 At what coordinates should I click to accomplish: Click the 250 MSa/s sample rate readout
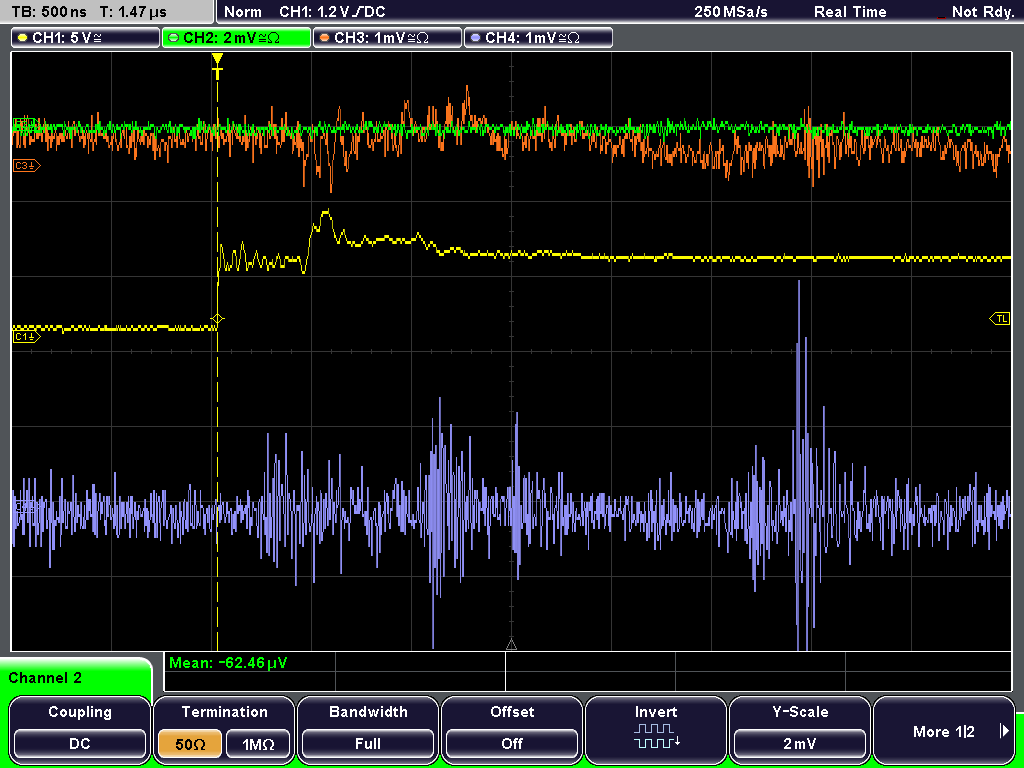731,12
